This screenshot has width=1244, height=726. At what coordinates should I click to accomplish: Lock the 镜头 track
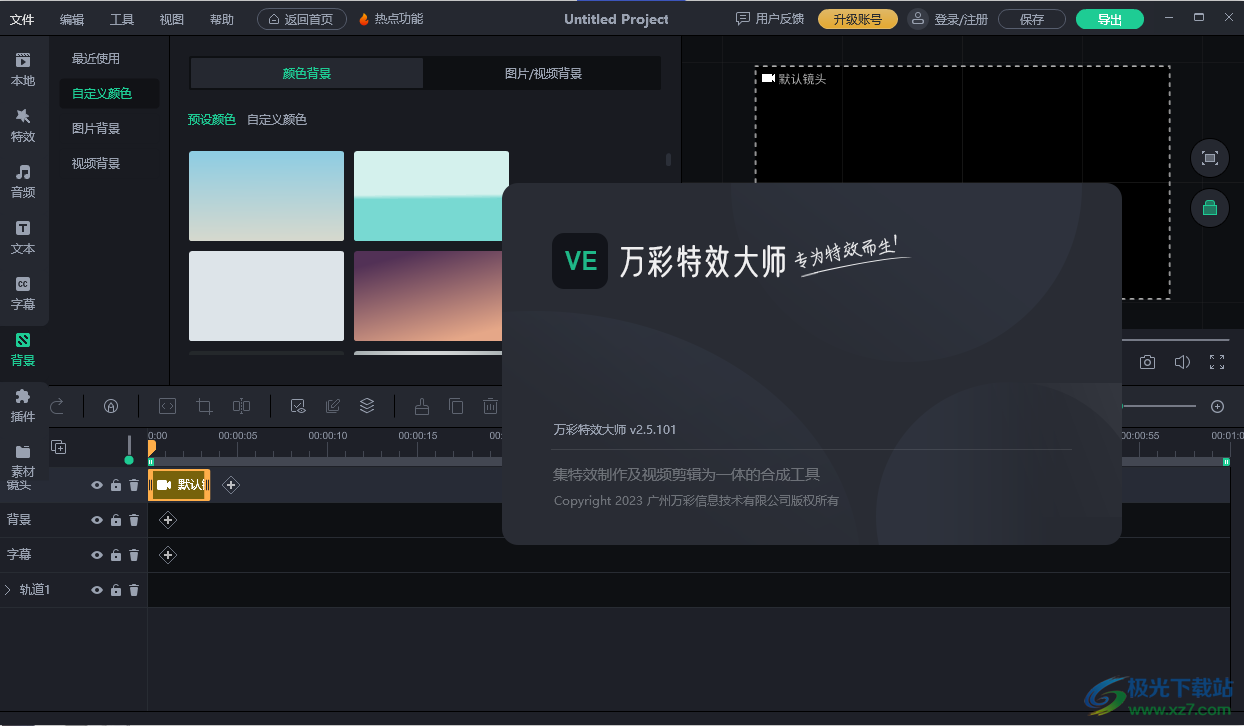coord(116,485)
